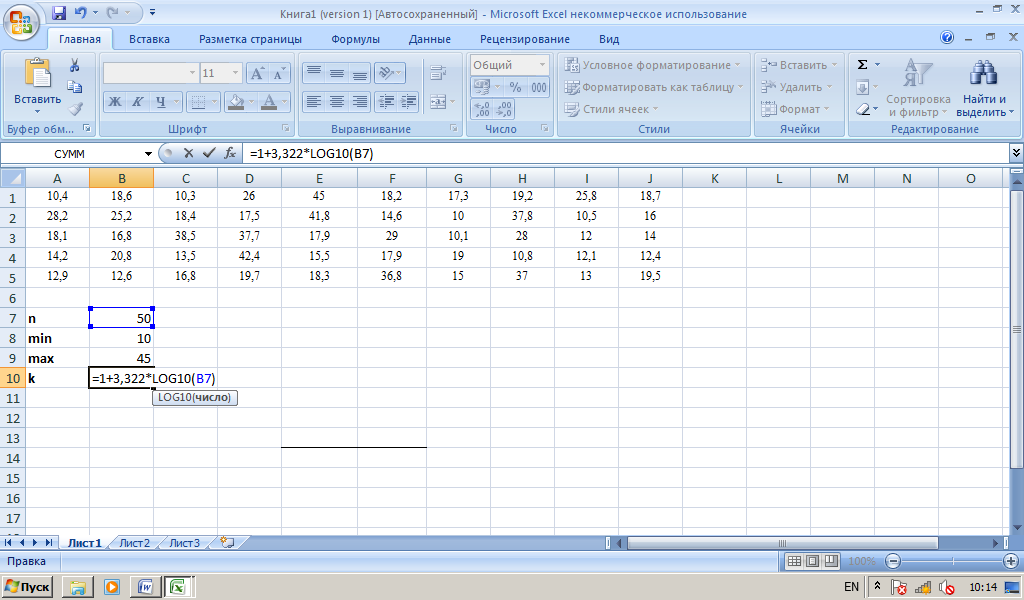
Task: Align cell text right
Action: click(360, 102)
